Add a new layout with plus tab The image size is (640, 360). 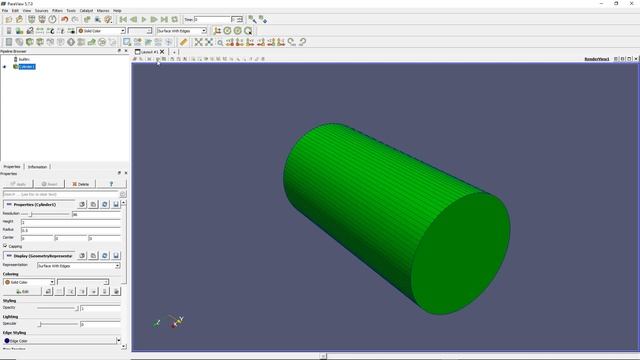point(174,52)
